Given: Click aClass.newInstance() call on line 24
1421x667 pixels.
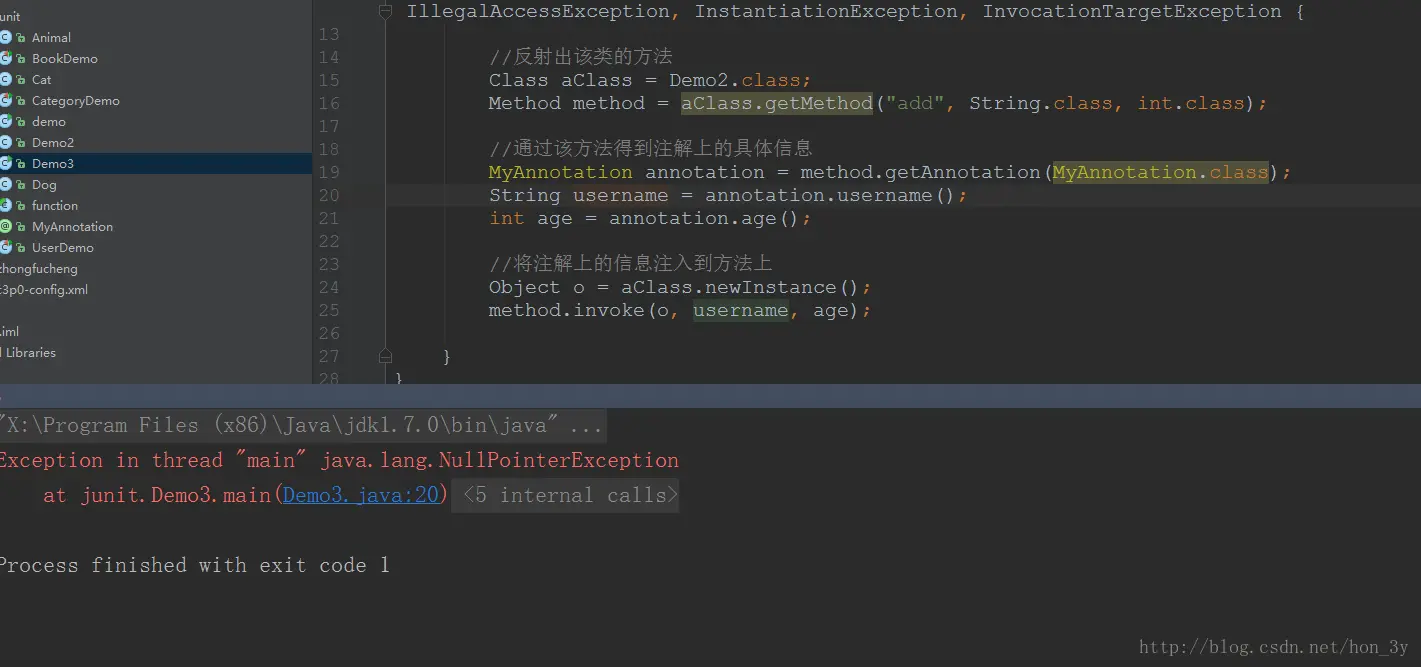Looking at the screenshot, I should pyautogui.click(x=740, y=287).
